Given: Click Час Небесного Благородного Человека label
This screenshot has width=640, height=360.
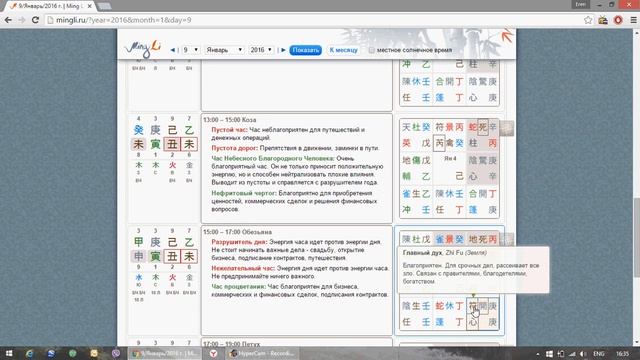Looking at the screenshot, I should tap(273, 158).
